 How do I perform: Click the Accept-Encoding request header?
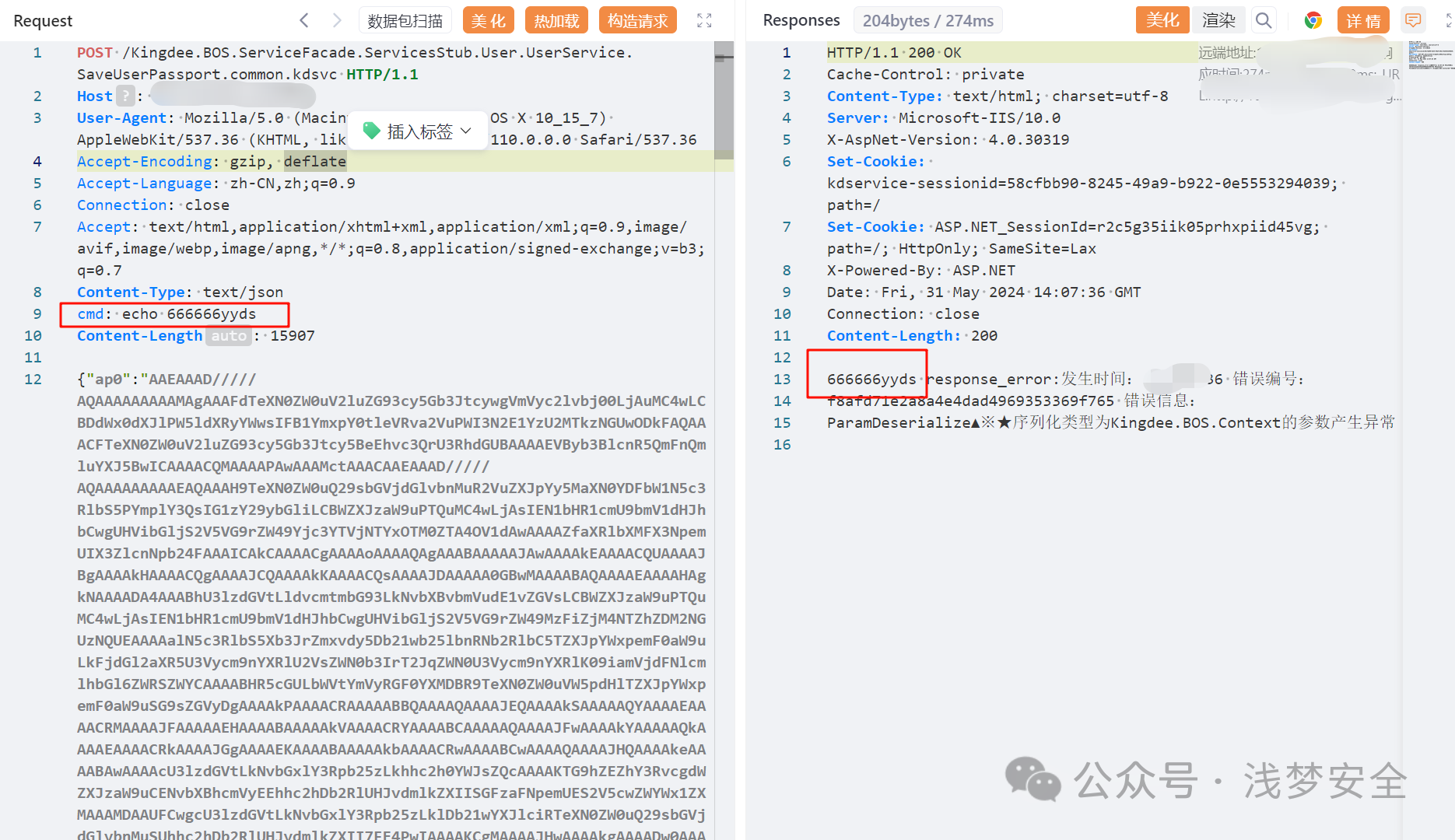coord(212,162)
